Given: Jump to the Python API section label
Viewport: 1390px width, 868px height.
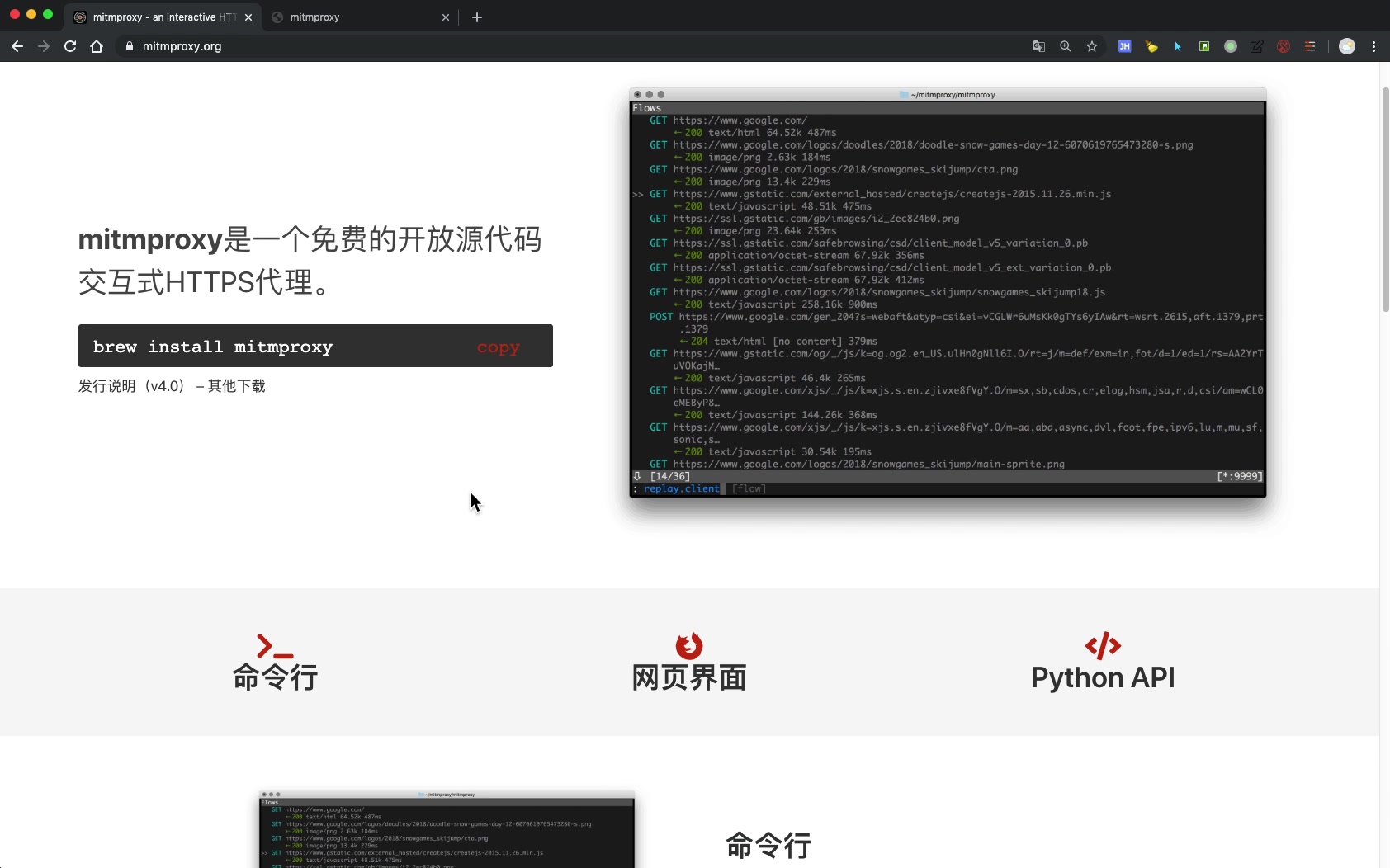Looking at the screenshot, I should click(x=1103, y=677).
